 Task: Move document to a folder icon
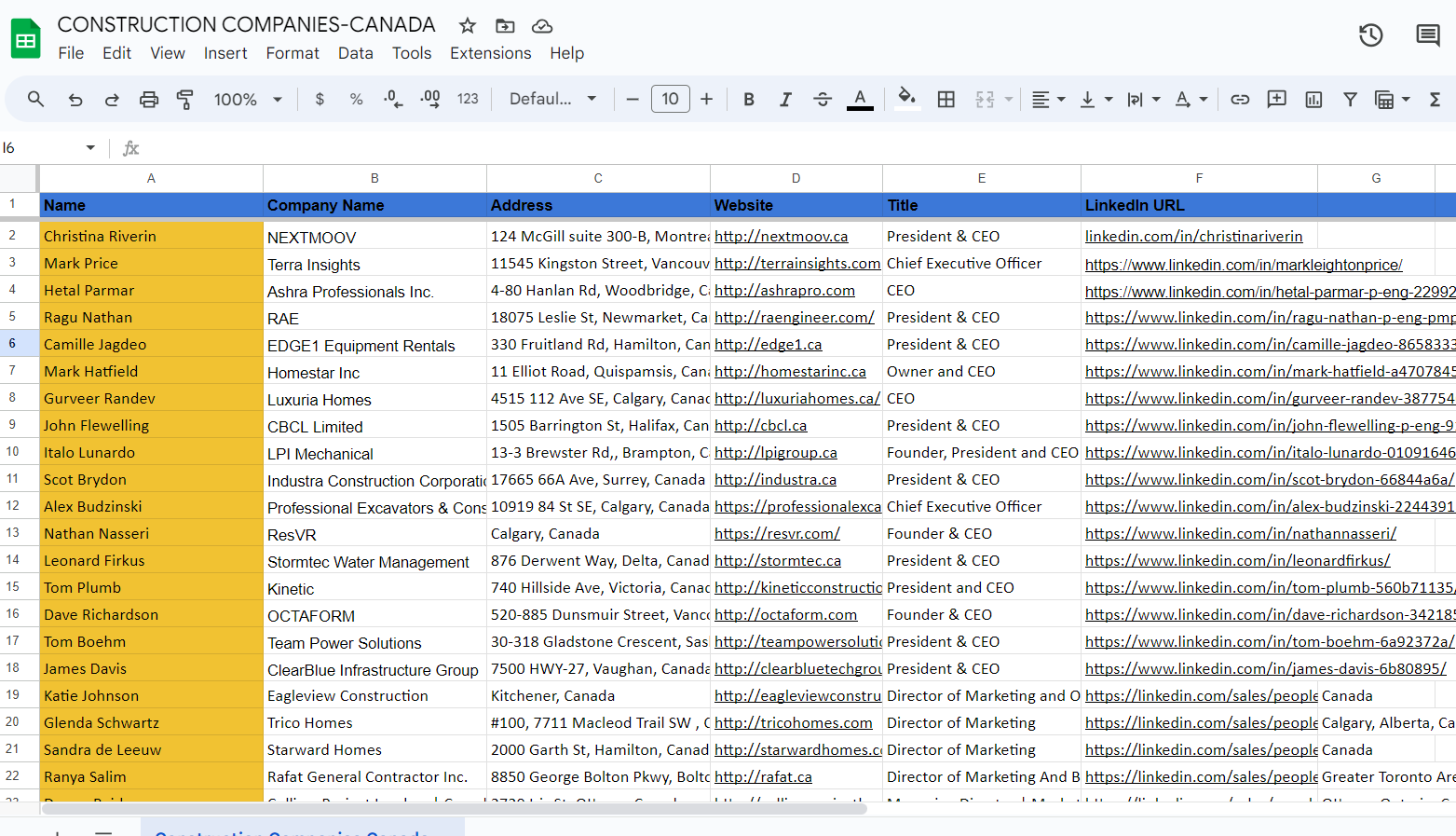(505, 26)
